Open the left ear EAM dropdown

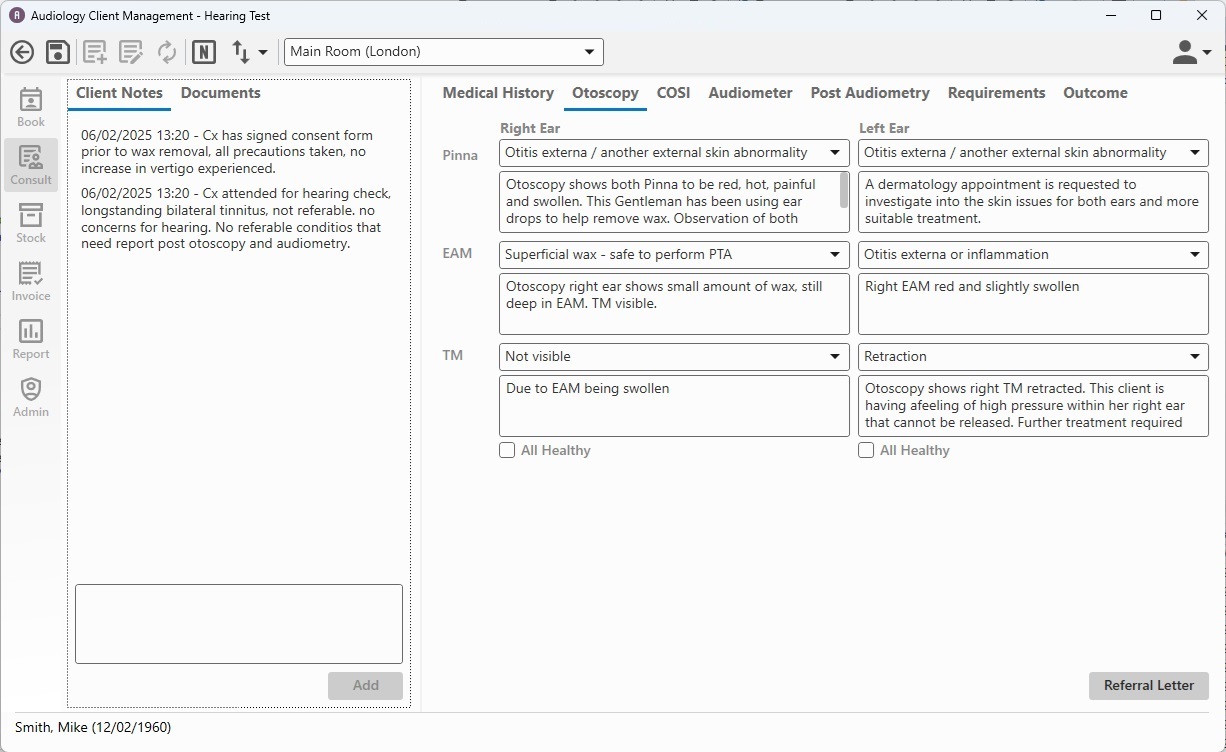pyautogui.click(x=1195, y=254)
